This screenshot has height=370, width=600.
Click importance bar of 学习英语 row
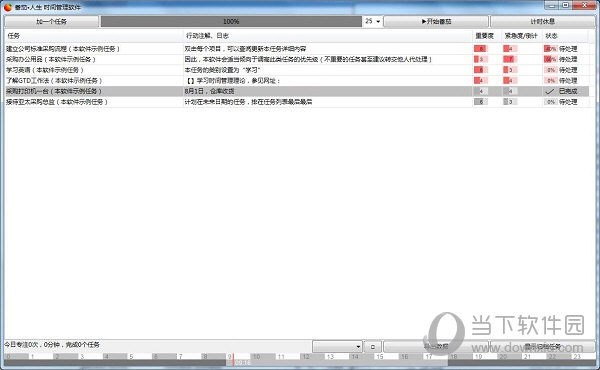coord(481,70)
